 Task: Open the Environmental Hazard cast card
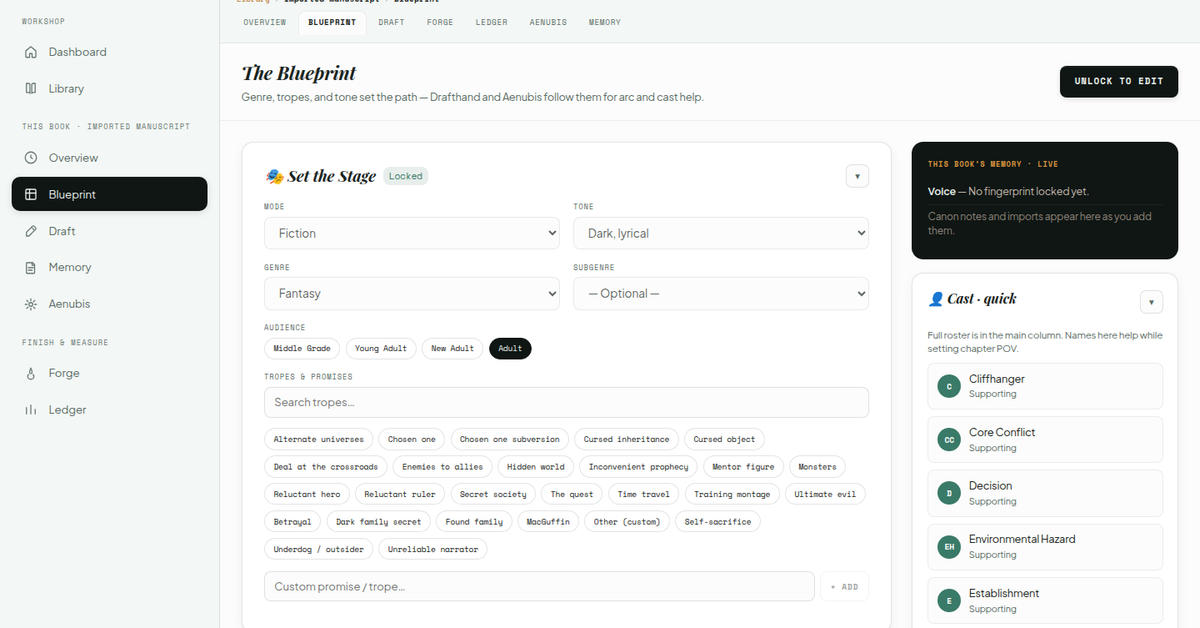pos(1045,546)
